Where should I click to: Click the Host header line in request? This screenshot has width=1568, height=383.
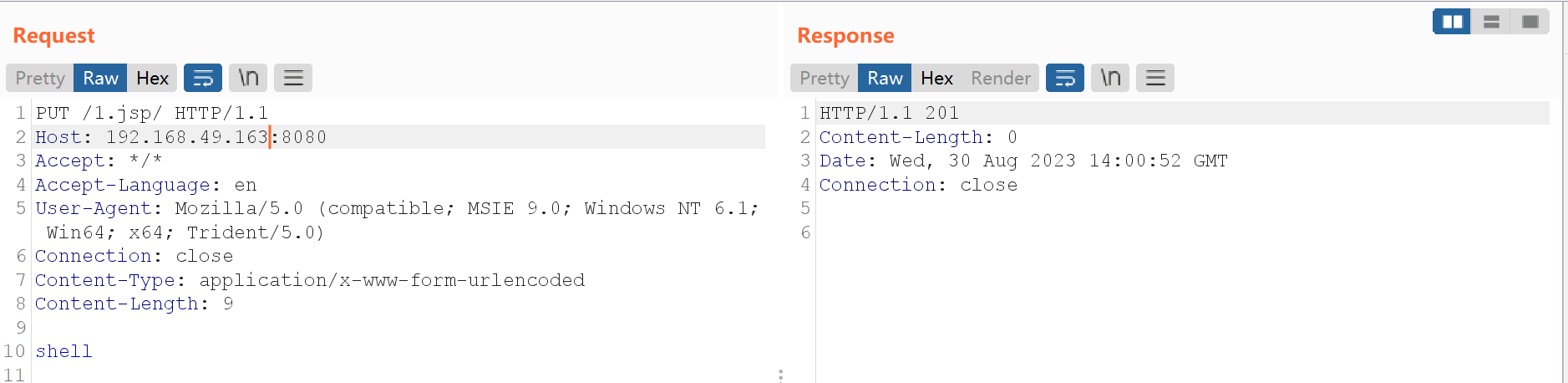tap(180, 137)
